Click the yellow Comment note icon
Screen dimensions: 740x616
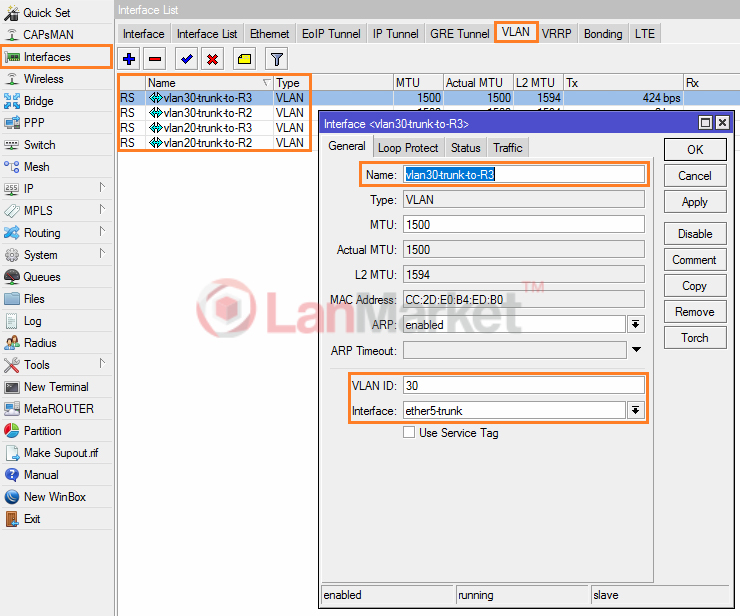pyautogui.click(x=244, y=59)
